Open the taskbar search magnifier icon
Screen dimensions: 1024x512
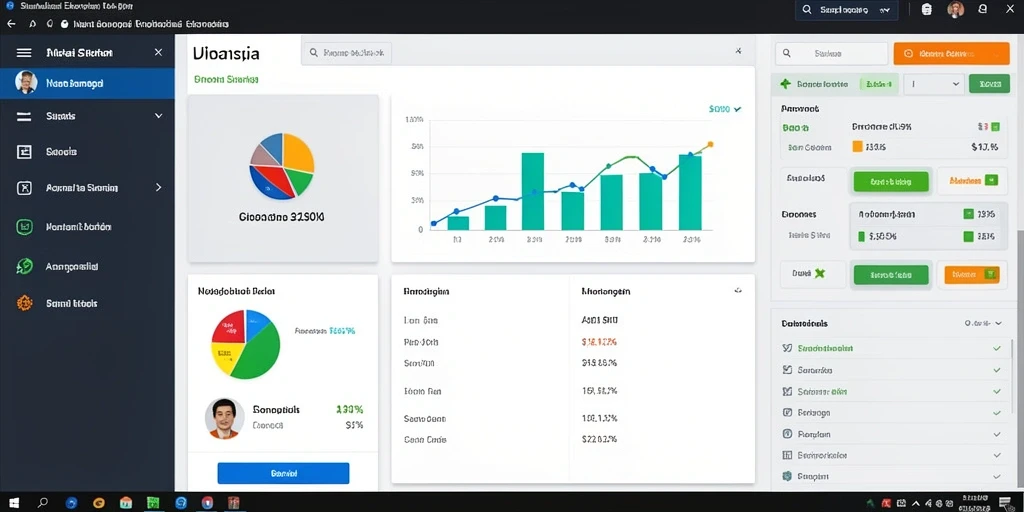tap(42, 503)
